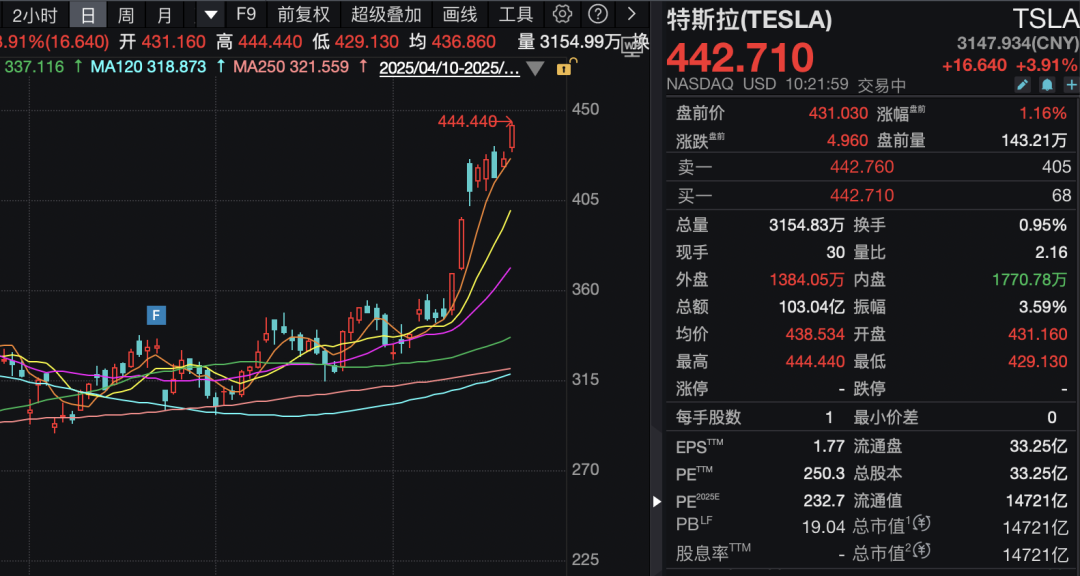
Task: Open the date range dropdown triangle
Action: [536, 69]
